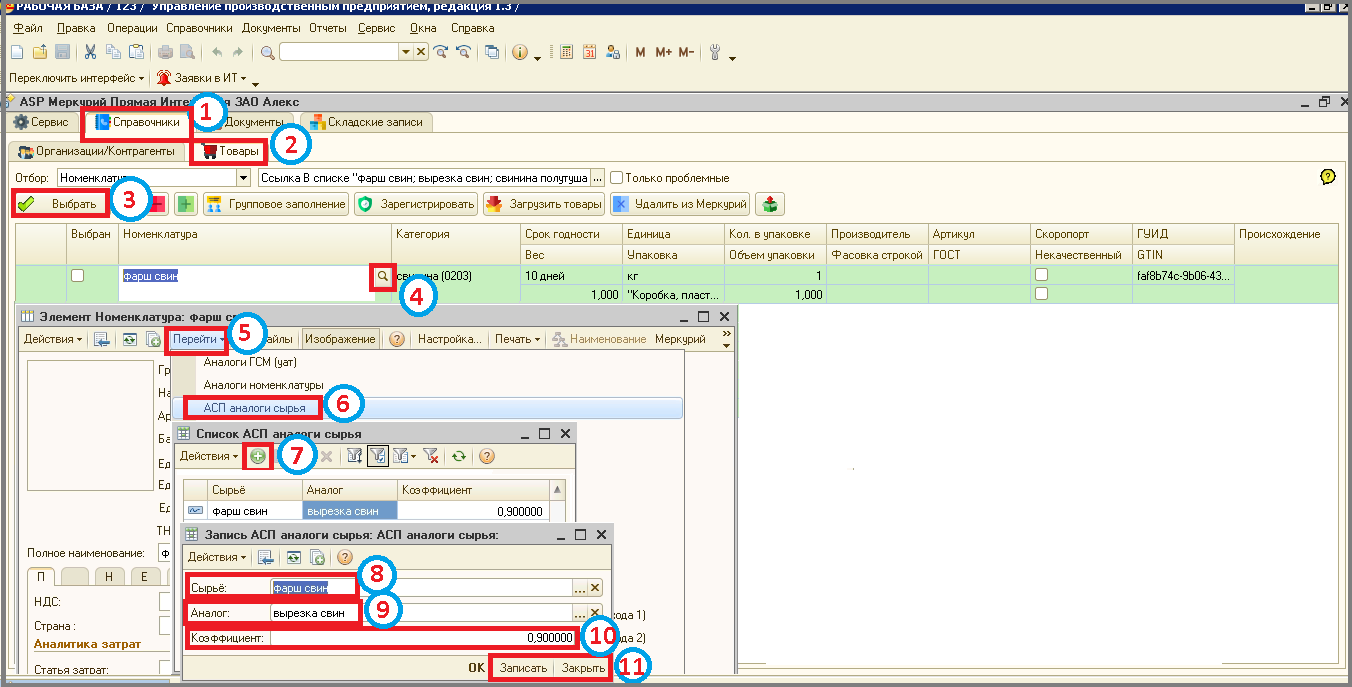Toggle the НДС checkbox in Элемент Номенклатура
This screenshot has width=1352, height=687.
tap(165, 601)
